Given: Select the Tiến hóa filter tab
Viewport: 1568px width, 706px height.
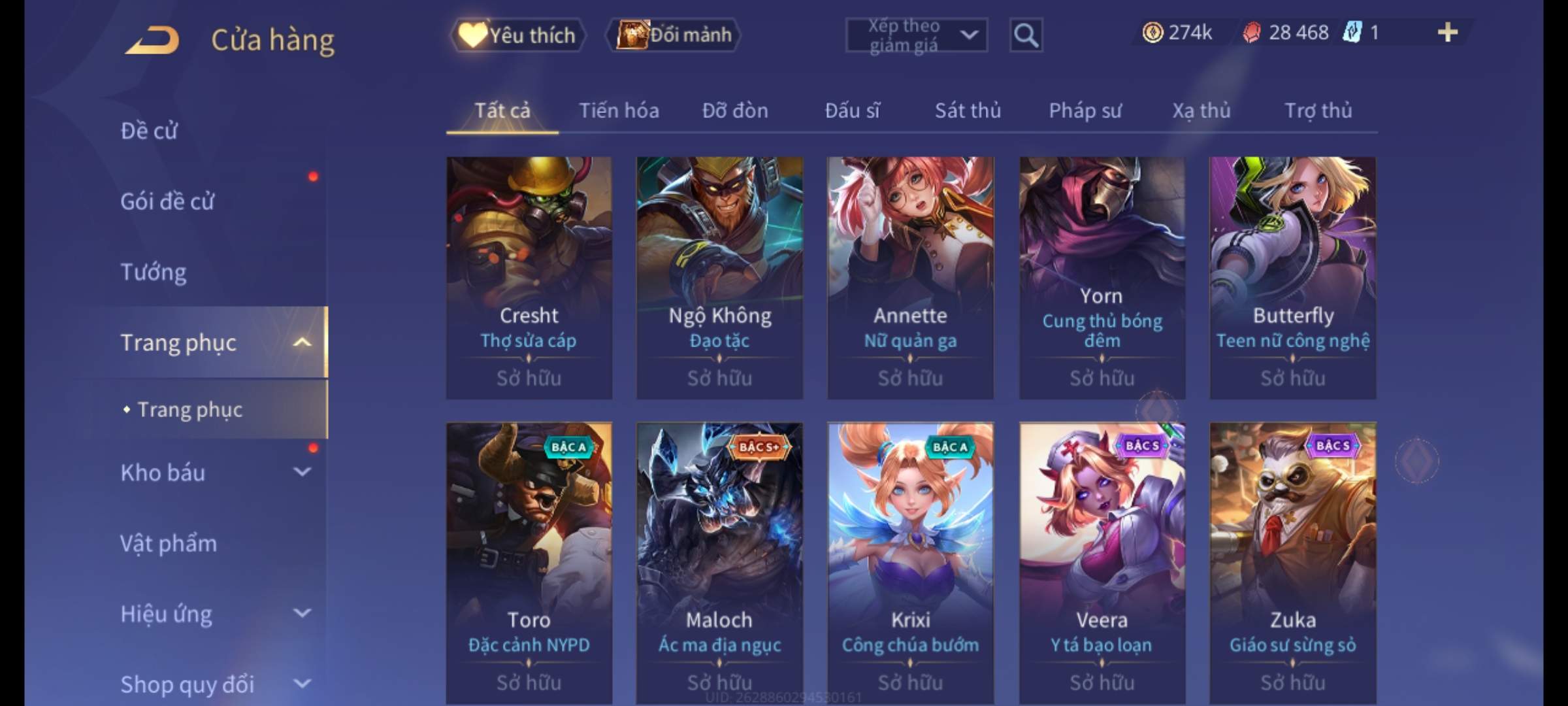Looking at the screenshot, I should tap(619, 110).
